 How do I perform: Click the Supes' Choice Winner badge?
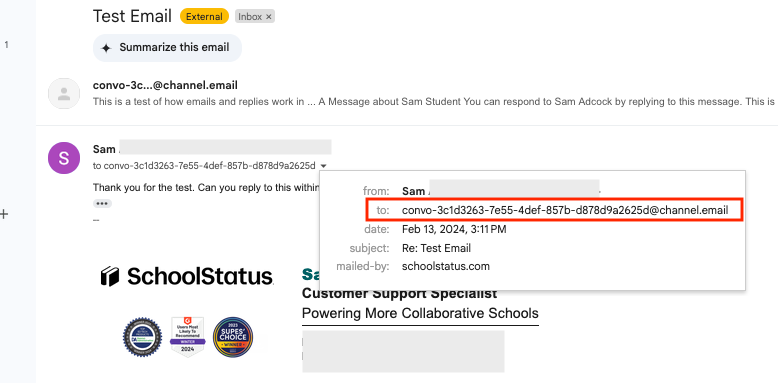(233, 337)
